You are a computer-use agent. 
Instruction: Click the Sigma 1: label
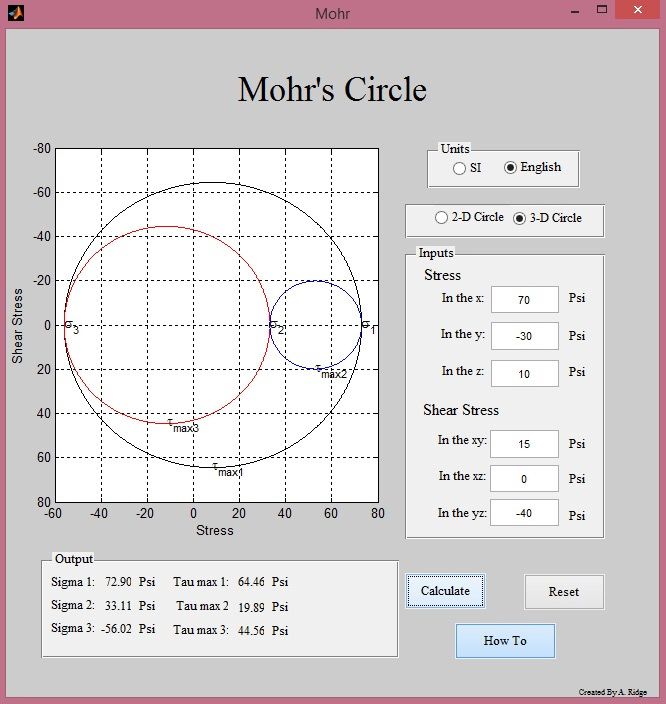[73, 582]
